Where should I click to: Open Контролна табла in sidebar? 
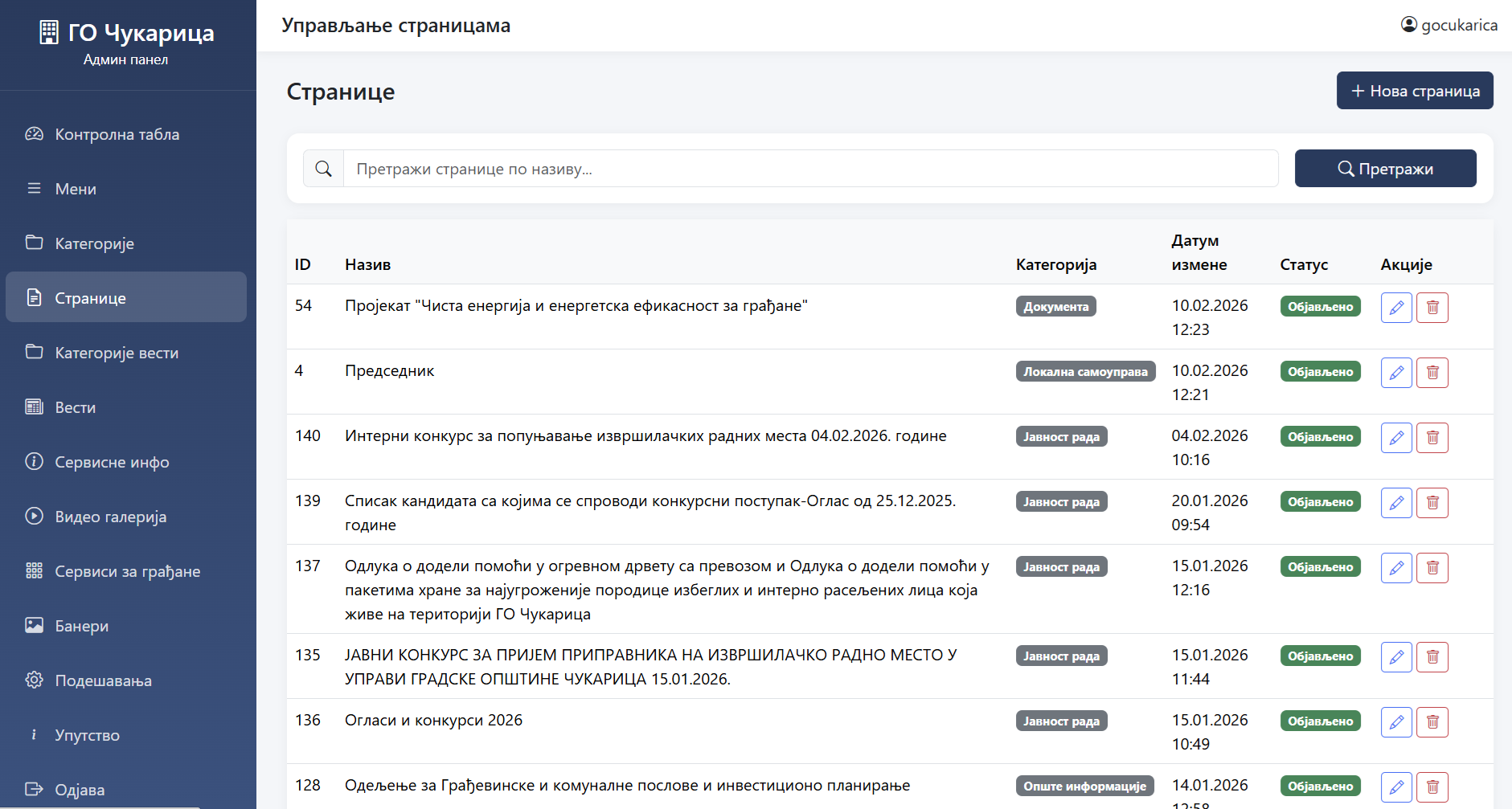coord(117,135)
